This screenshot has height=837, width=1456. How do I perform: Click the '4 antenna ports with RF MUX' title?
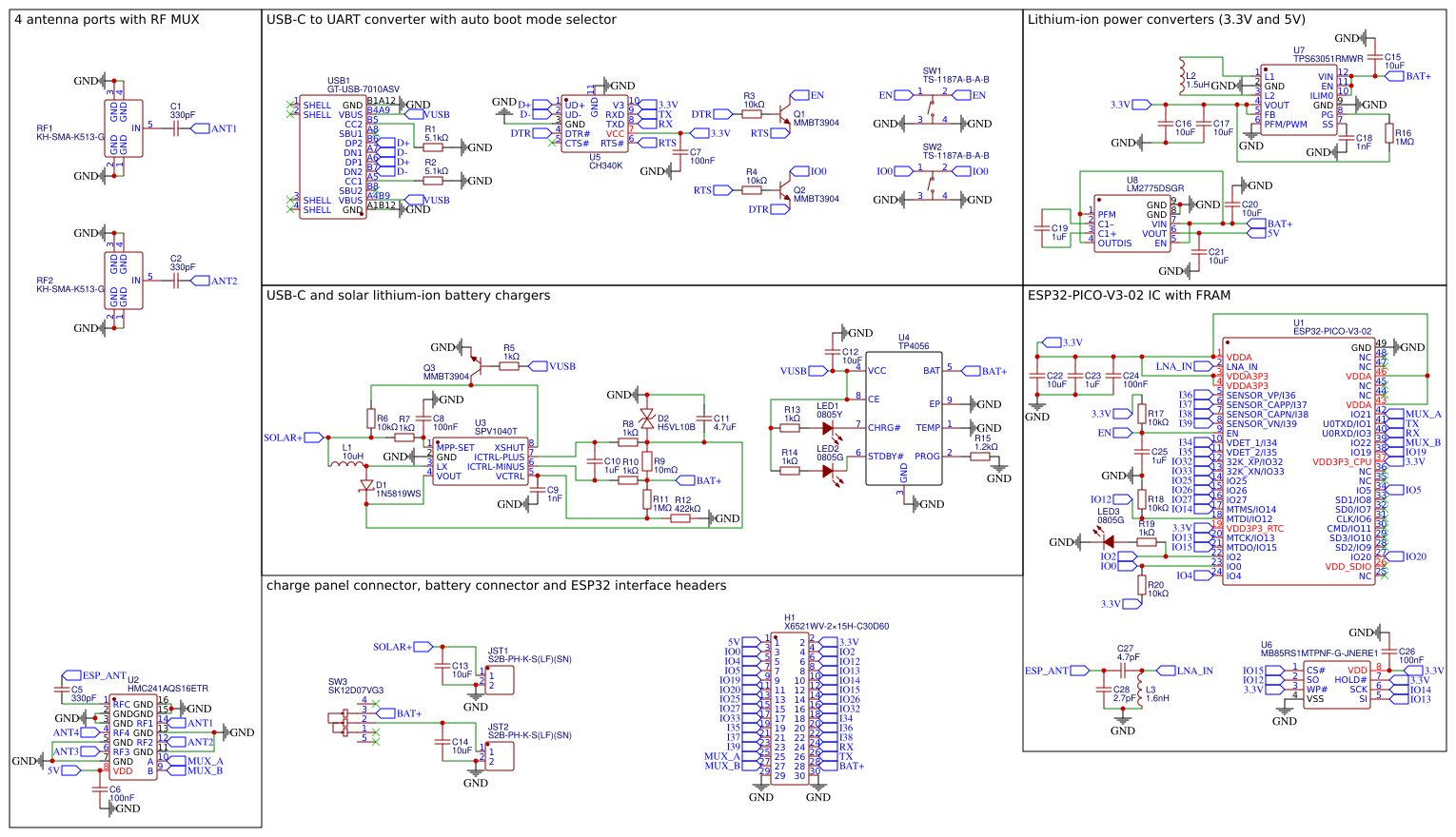coord(108,20)
